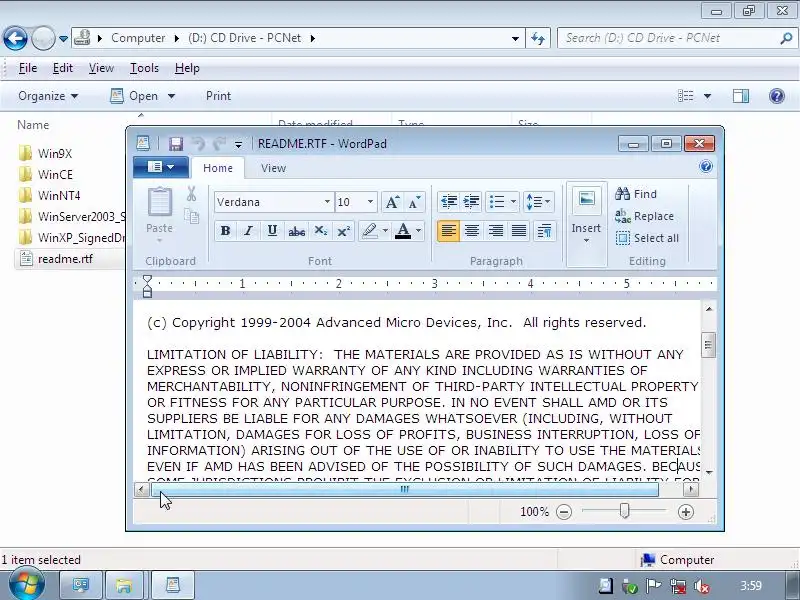Open Customize Quick Access Toolbar dropdown
Image resolution: width=800 pixels, height=600 pixels.
(x=238, y=145)
